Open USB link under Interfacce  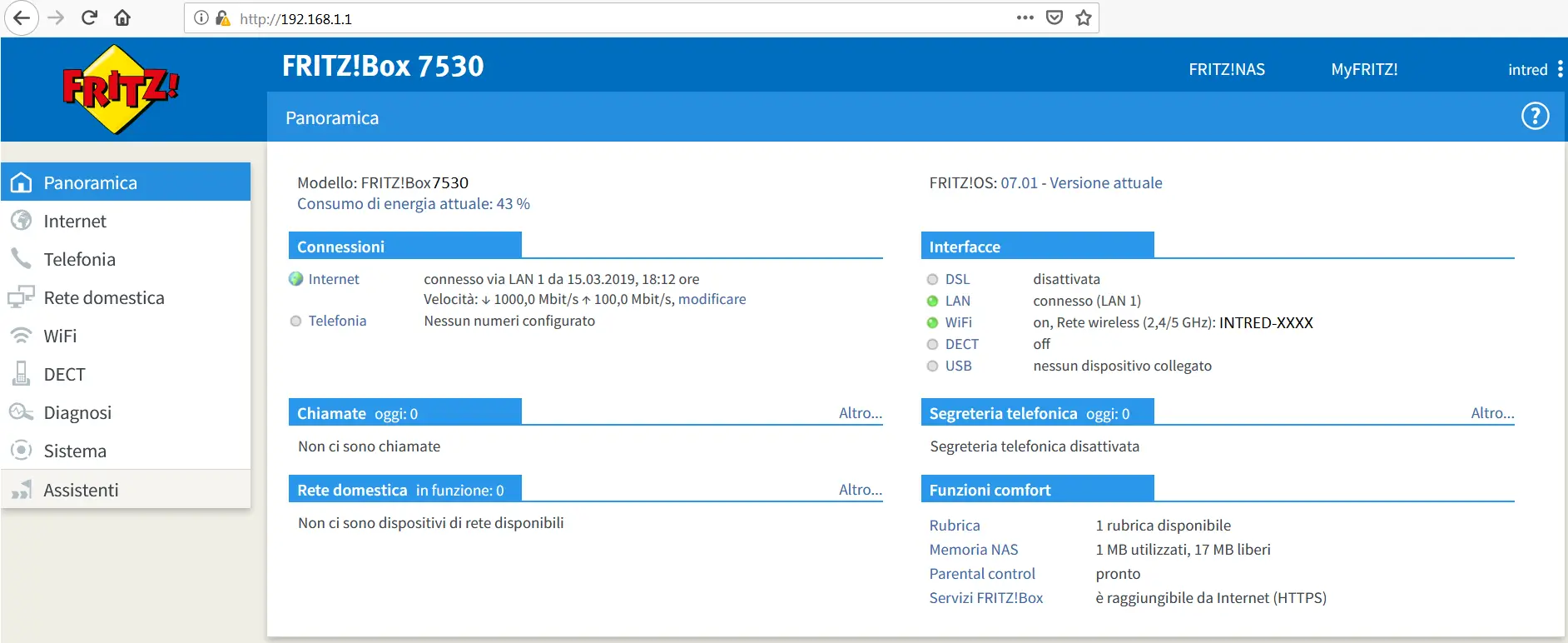tap(958, 366)
